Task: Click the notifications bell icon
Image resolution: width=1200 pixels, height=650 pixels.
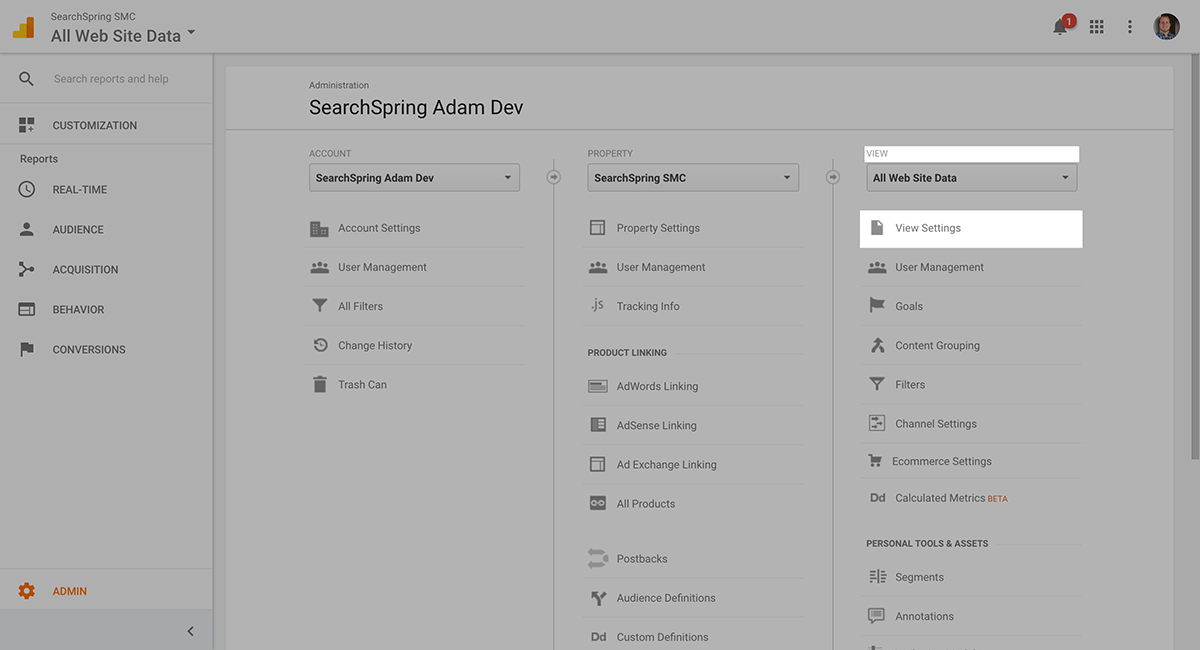Action: click(x=1060, y=27)
